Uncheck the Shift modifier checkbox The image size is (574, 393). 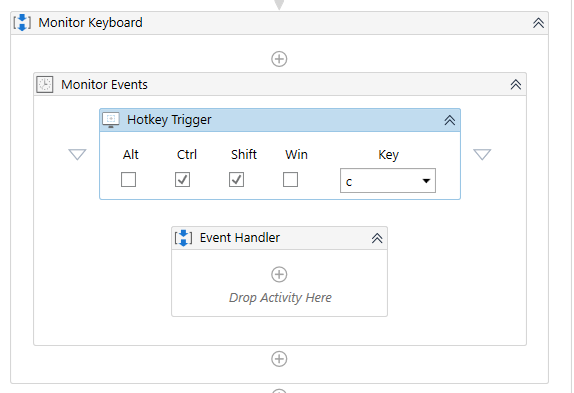coord(236,180)
